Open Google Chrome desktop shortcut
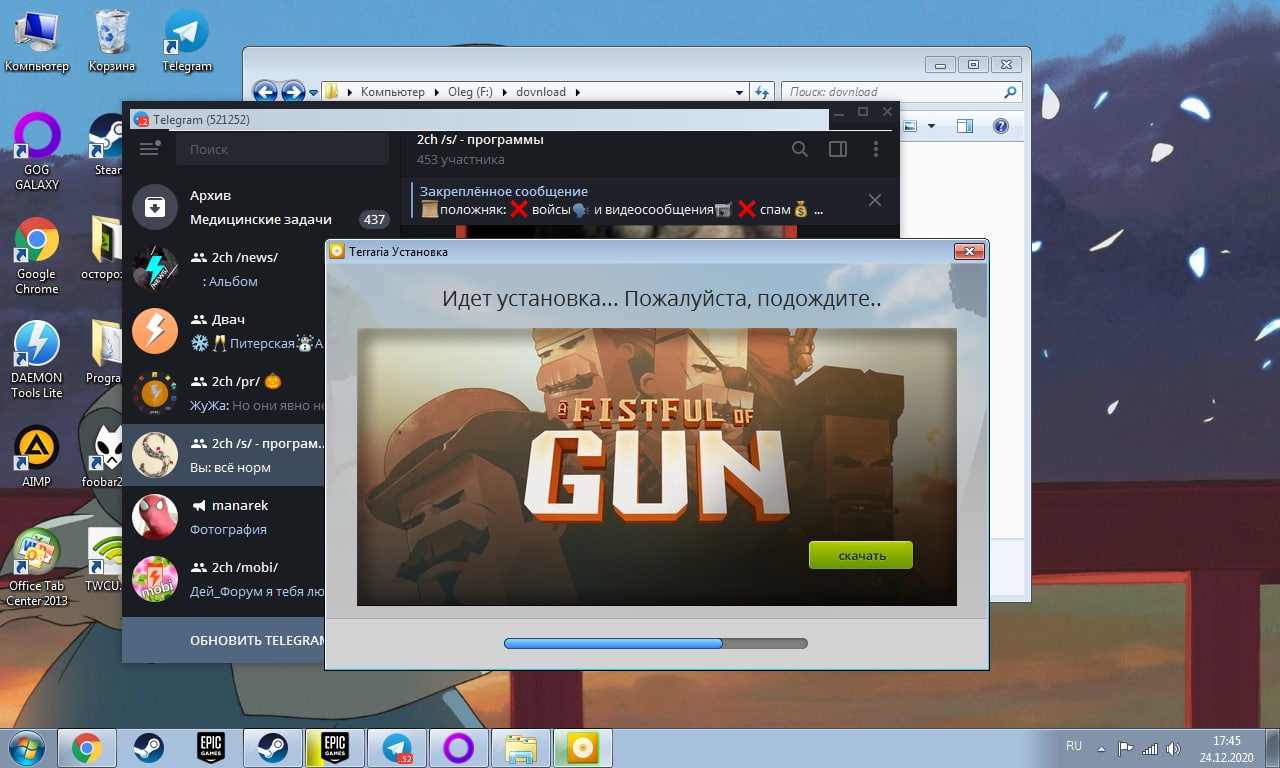Viewport: 1280px width, 768px height. click(x=37, y=256)
